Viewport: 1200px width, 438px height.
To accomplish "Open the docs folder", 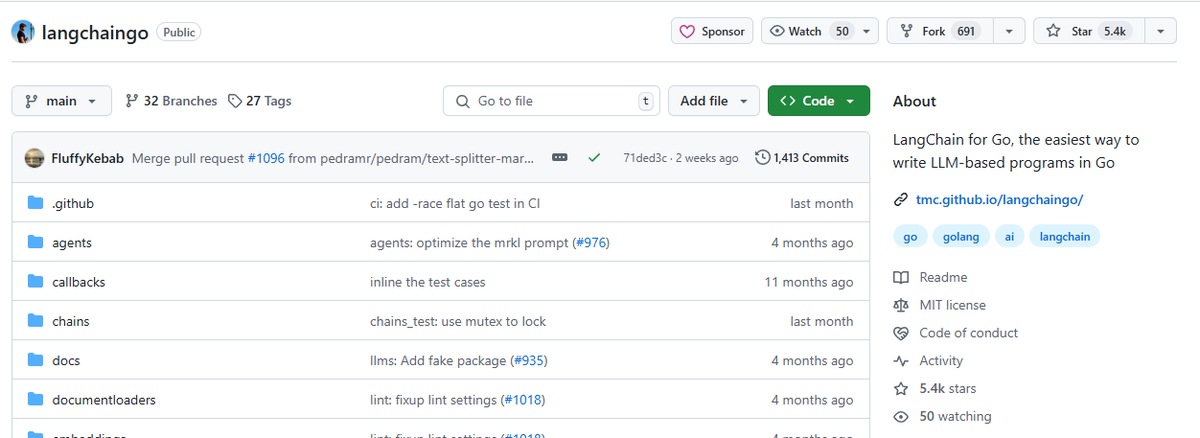I will tap(66, 360).
